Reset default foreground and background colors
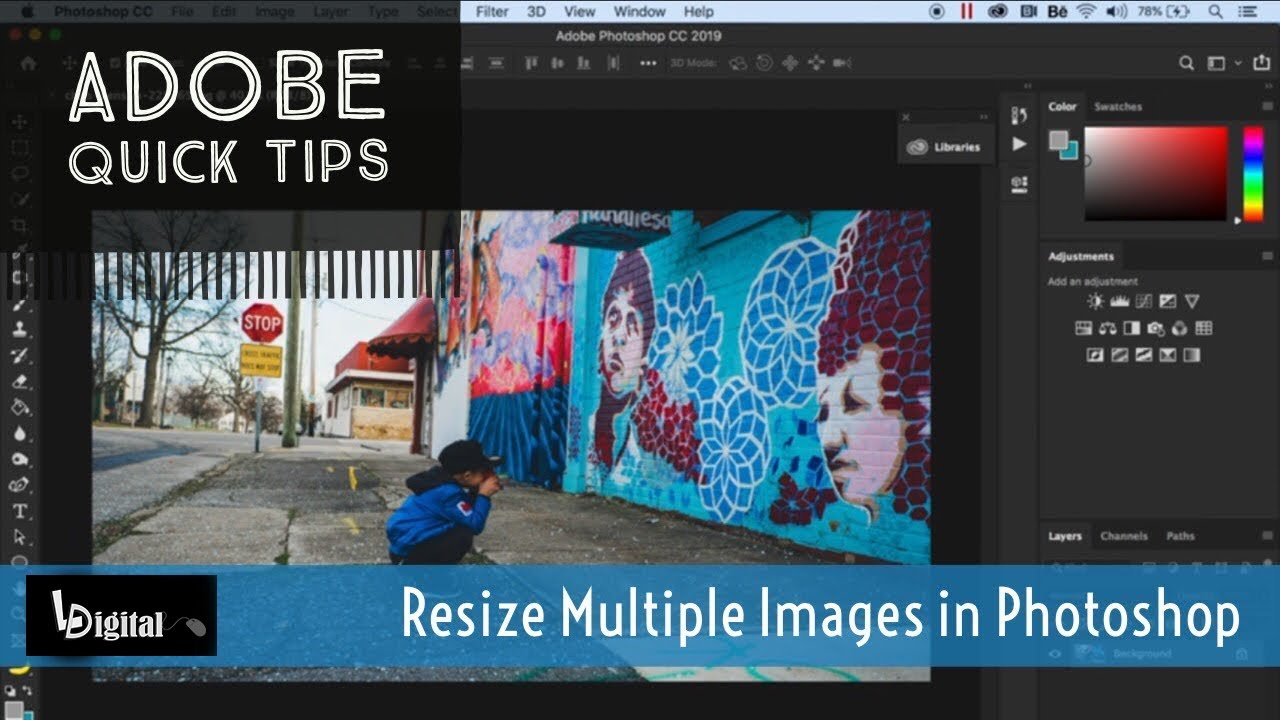 click(x=9, y=692)
